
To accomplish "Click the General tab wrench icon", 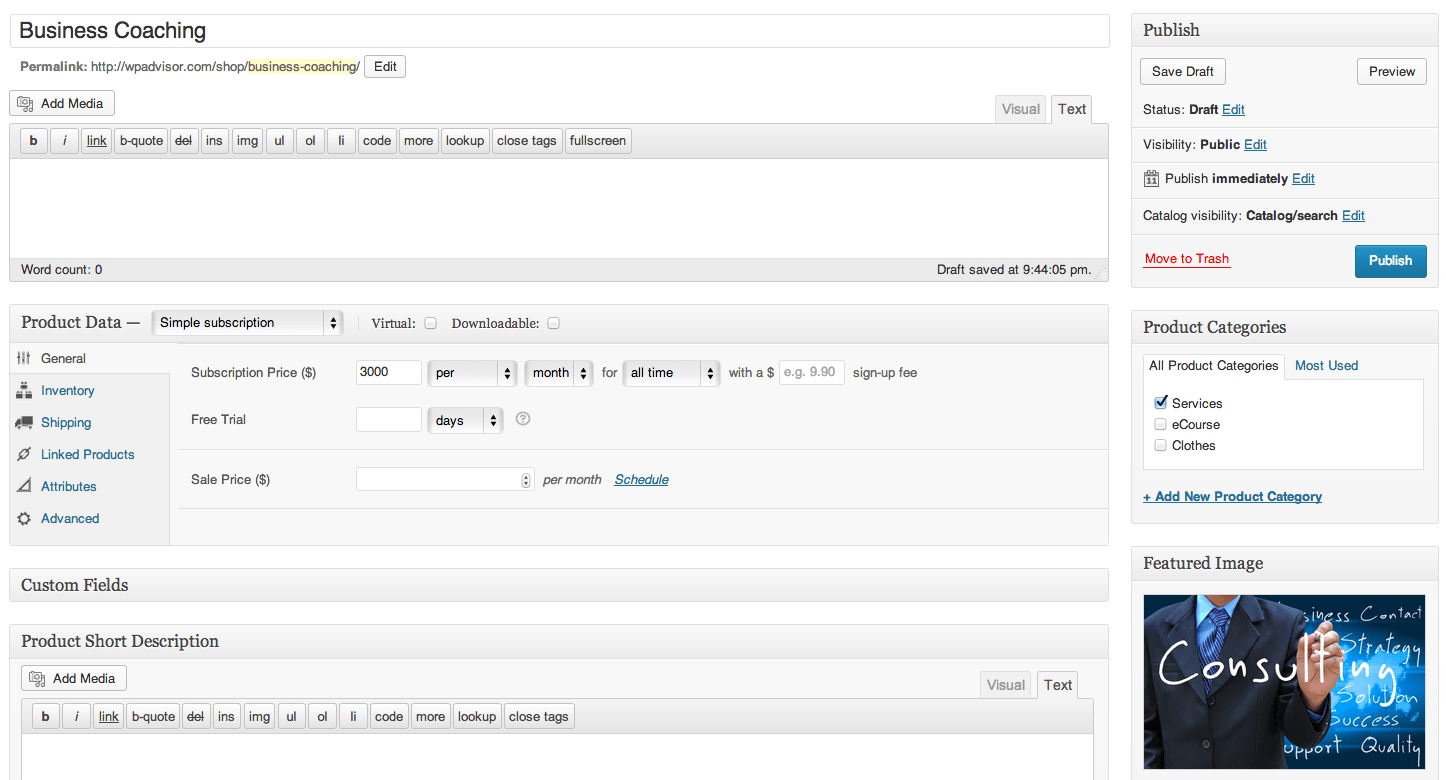I will coord(24,359).
